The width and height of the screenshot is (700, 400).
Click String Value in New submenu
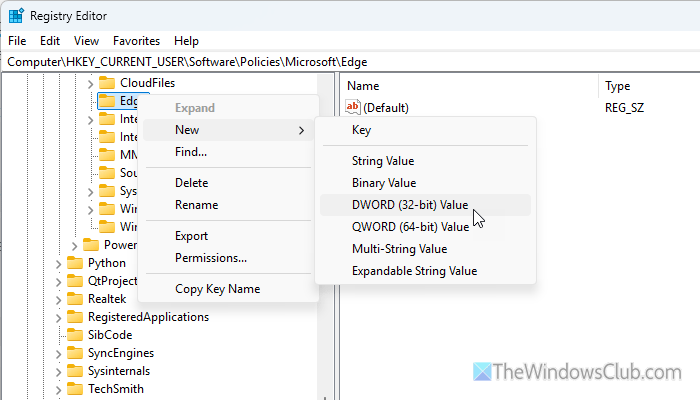pyautogui.click(x=383, y=160)
